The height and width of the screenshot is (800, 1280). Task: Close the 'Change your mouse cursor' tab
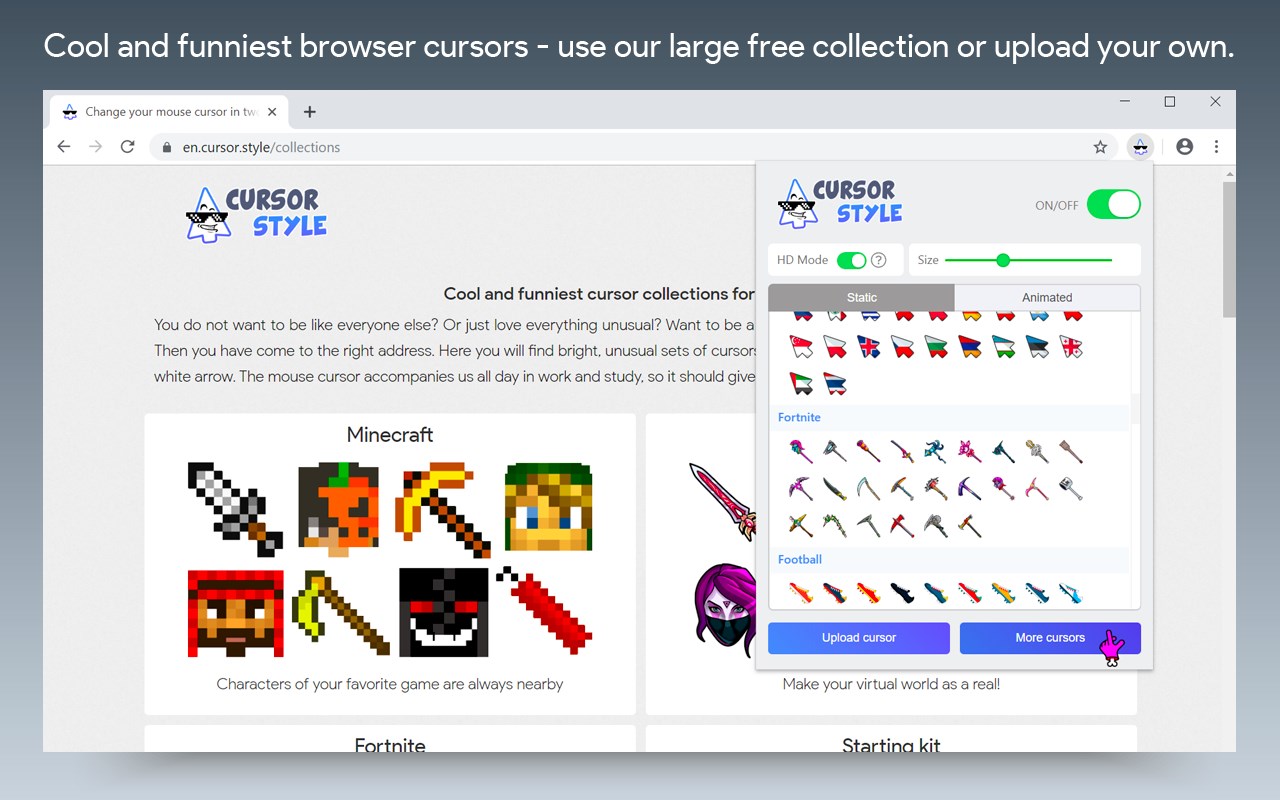point(272,112)
